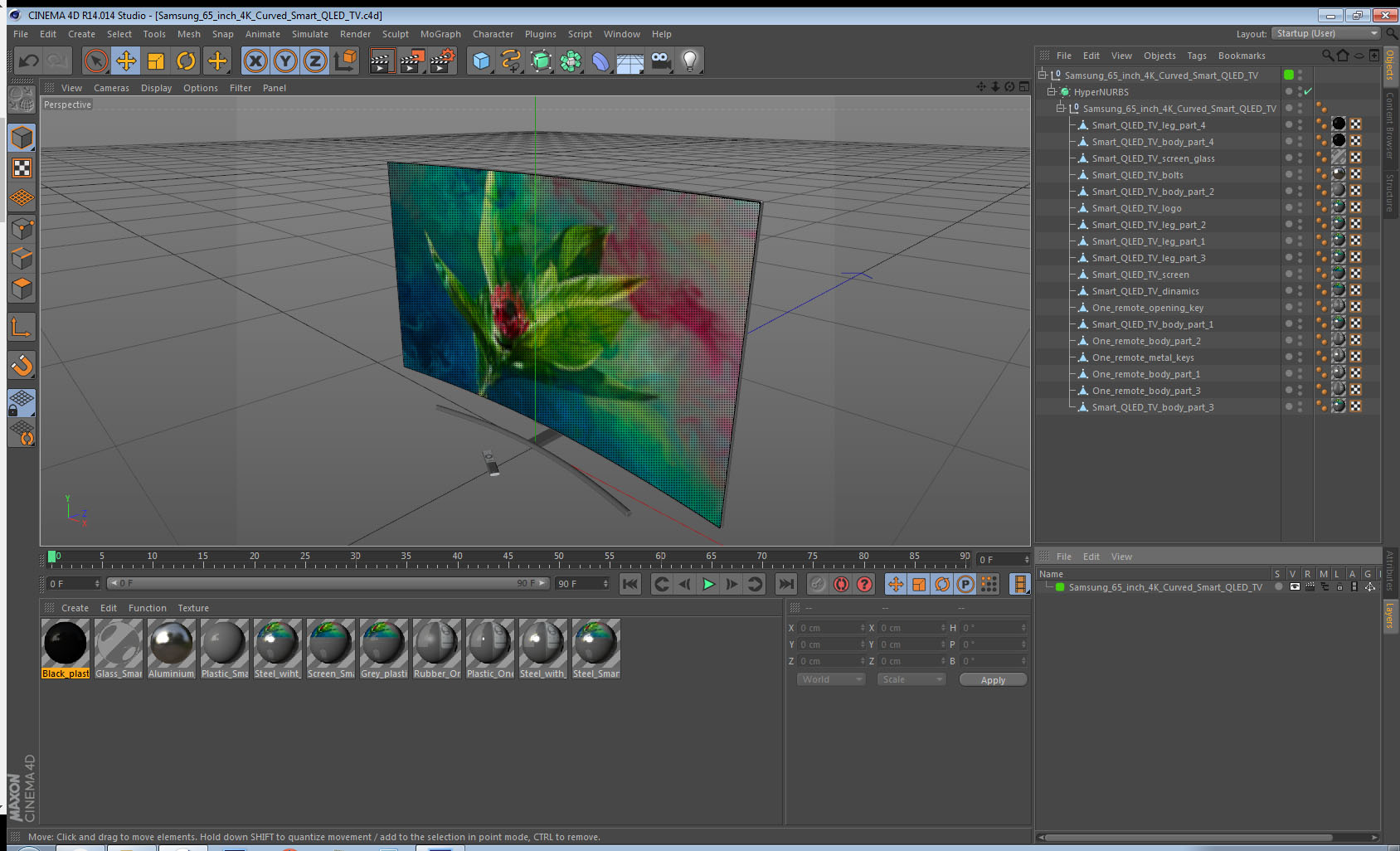Toggle the coordinate system icon
1400x851 pixels.
[x=345, y=61]
